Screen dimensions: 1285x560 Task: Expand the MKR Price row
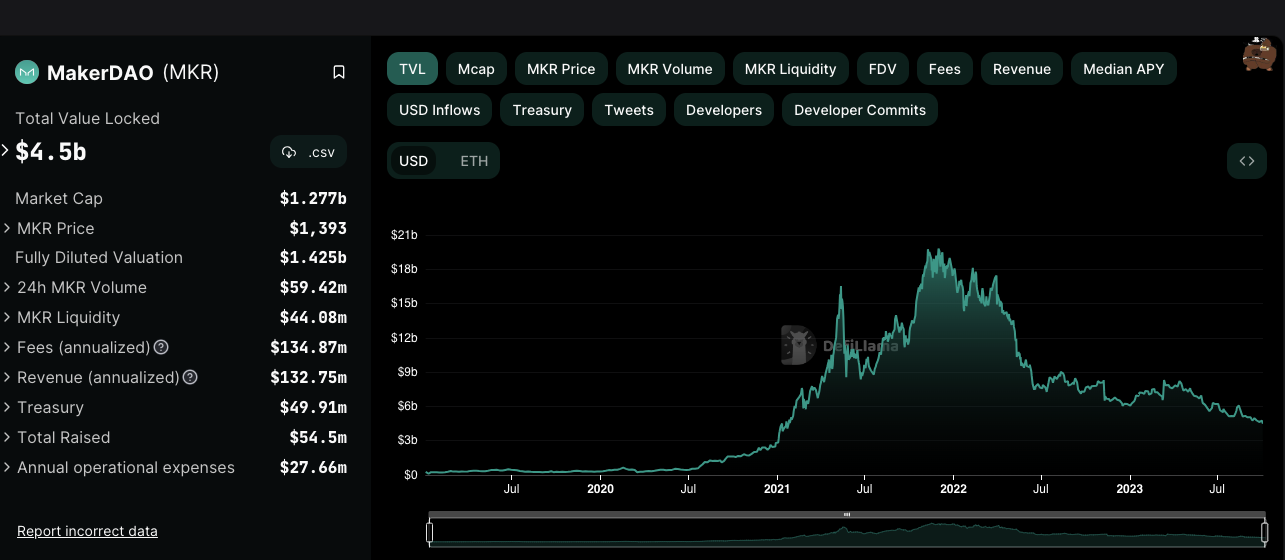[x=7, y=228]
